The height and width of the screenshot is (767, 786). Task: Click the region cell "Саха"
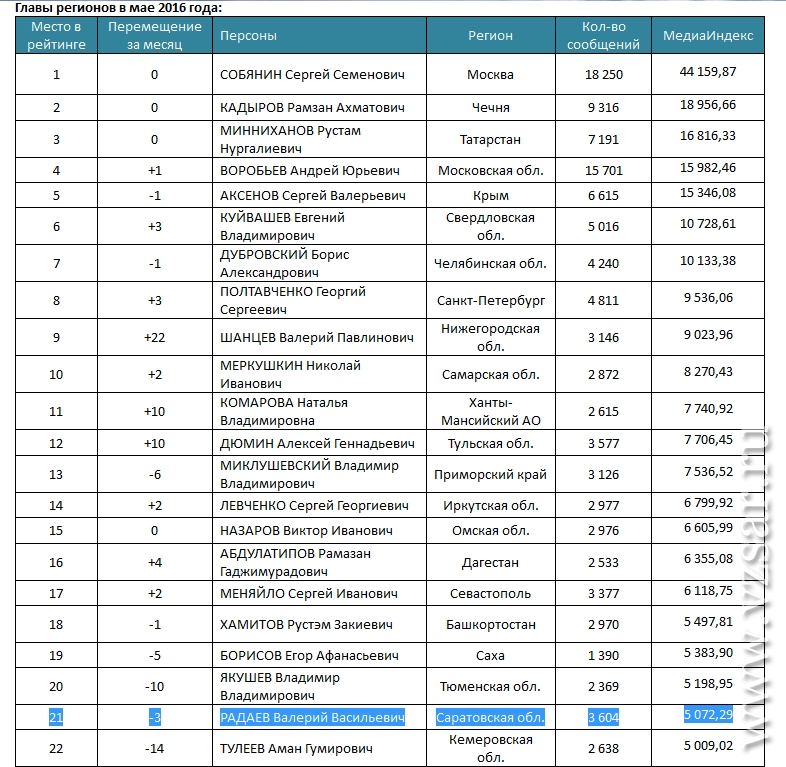coord(490,656)
